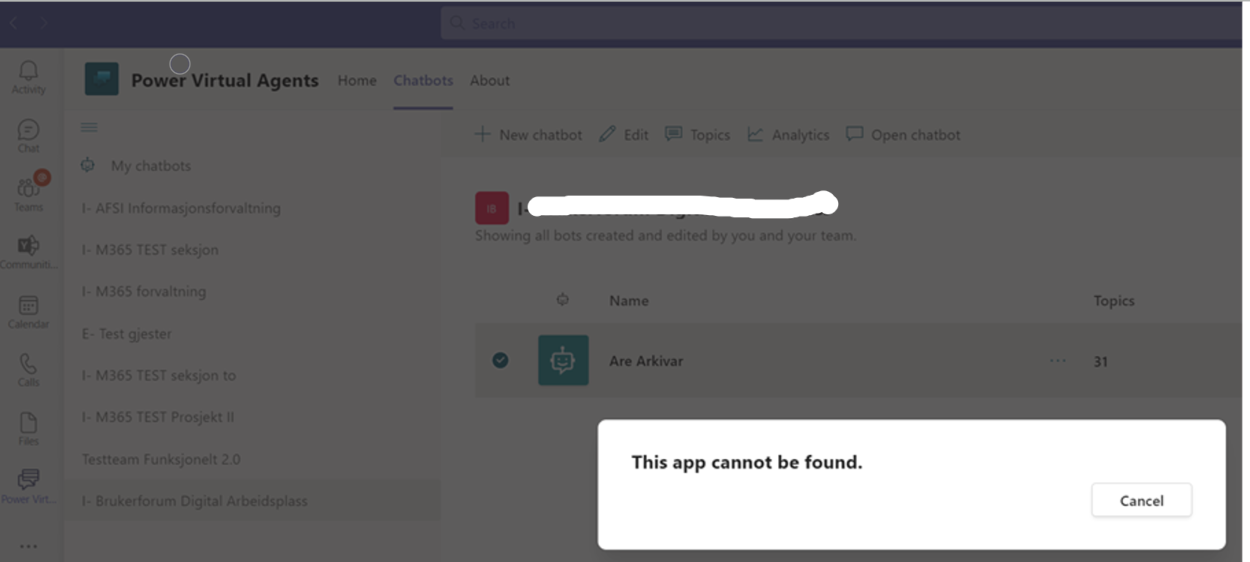Select I- M365 TEST Prosjekt II team

tap(252, 417)
